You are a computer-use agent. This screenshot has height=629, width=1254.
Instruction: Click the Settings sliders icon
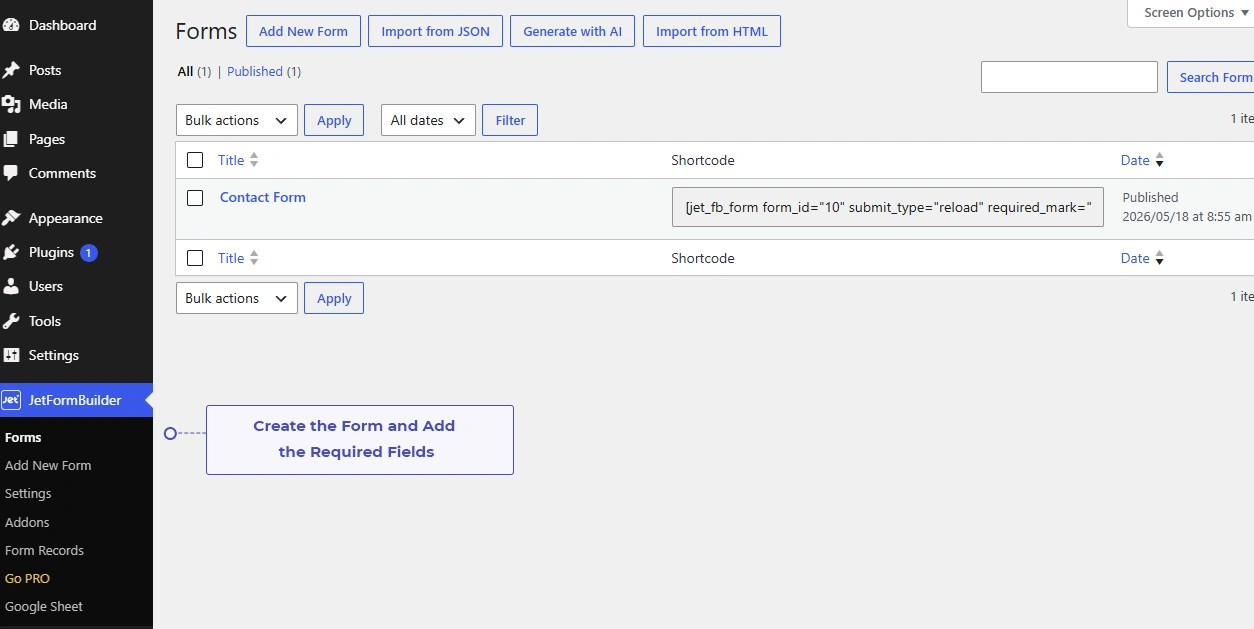[x=11, y=355]
